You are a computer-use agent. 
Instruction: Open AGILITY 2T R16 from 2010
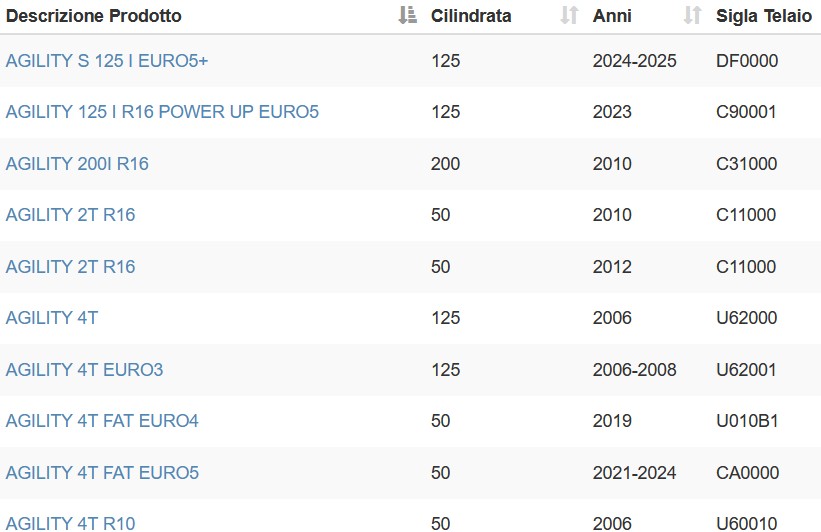[x=70, y=215]
